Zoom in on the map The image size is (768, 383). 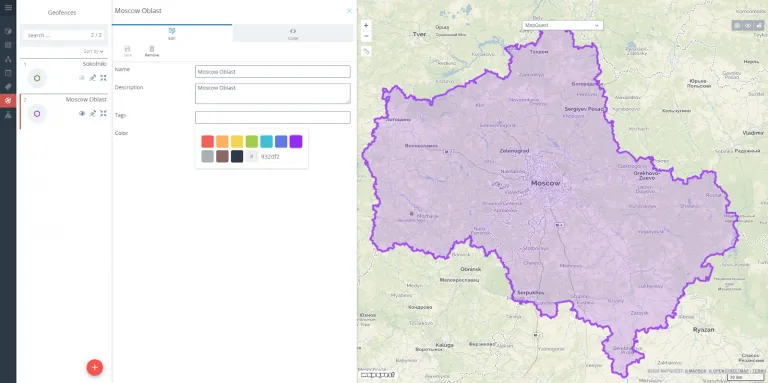point(366,25)
